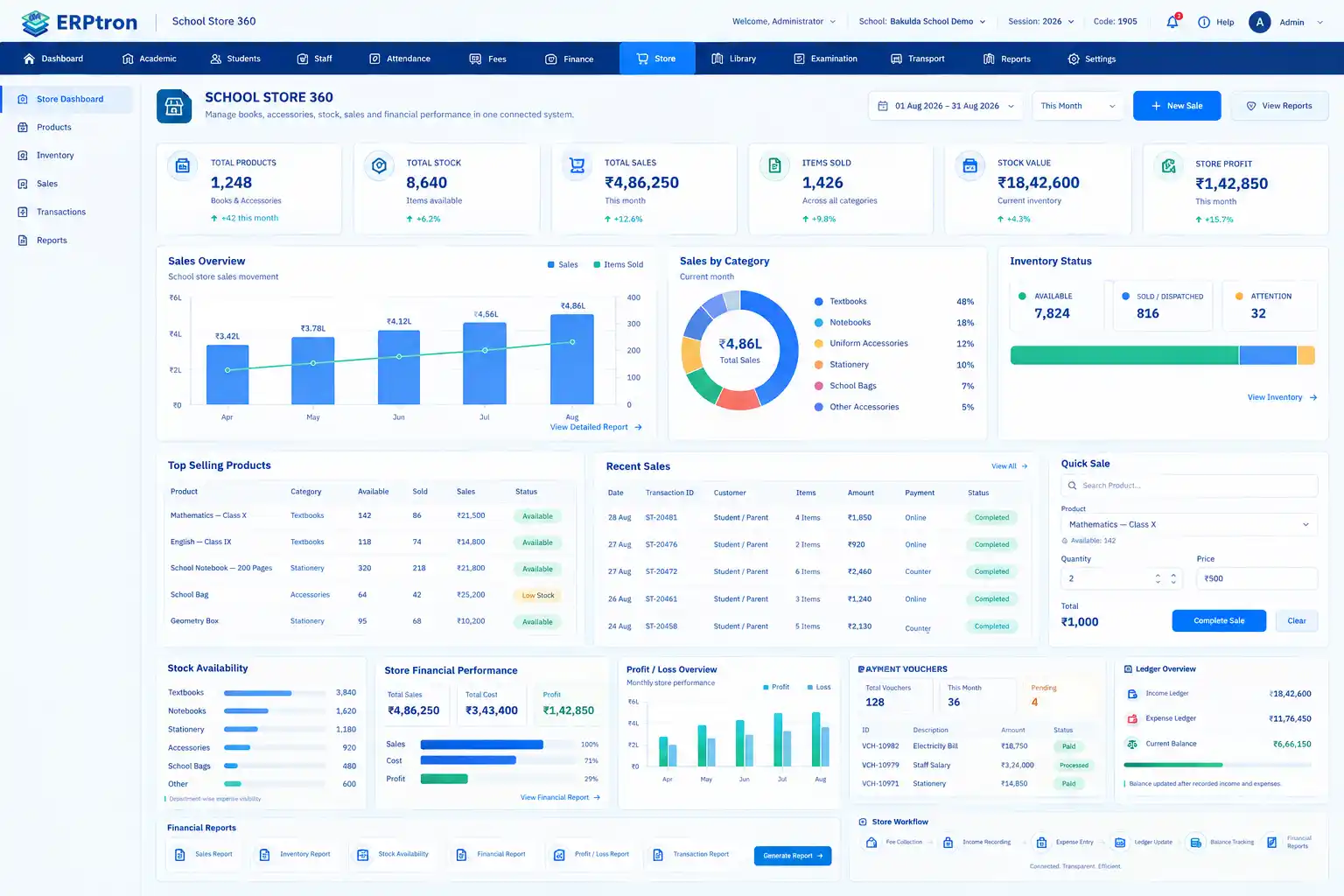Image resolution: width=1344 pixels, height=896 pixels.
Task: Click the Stock Value card icon
Action: [969, 165]
